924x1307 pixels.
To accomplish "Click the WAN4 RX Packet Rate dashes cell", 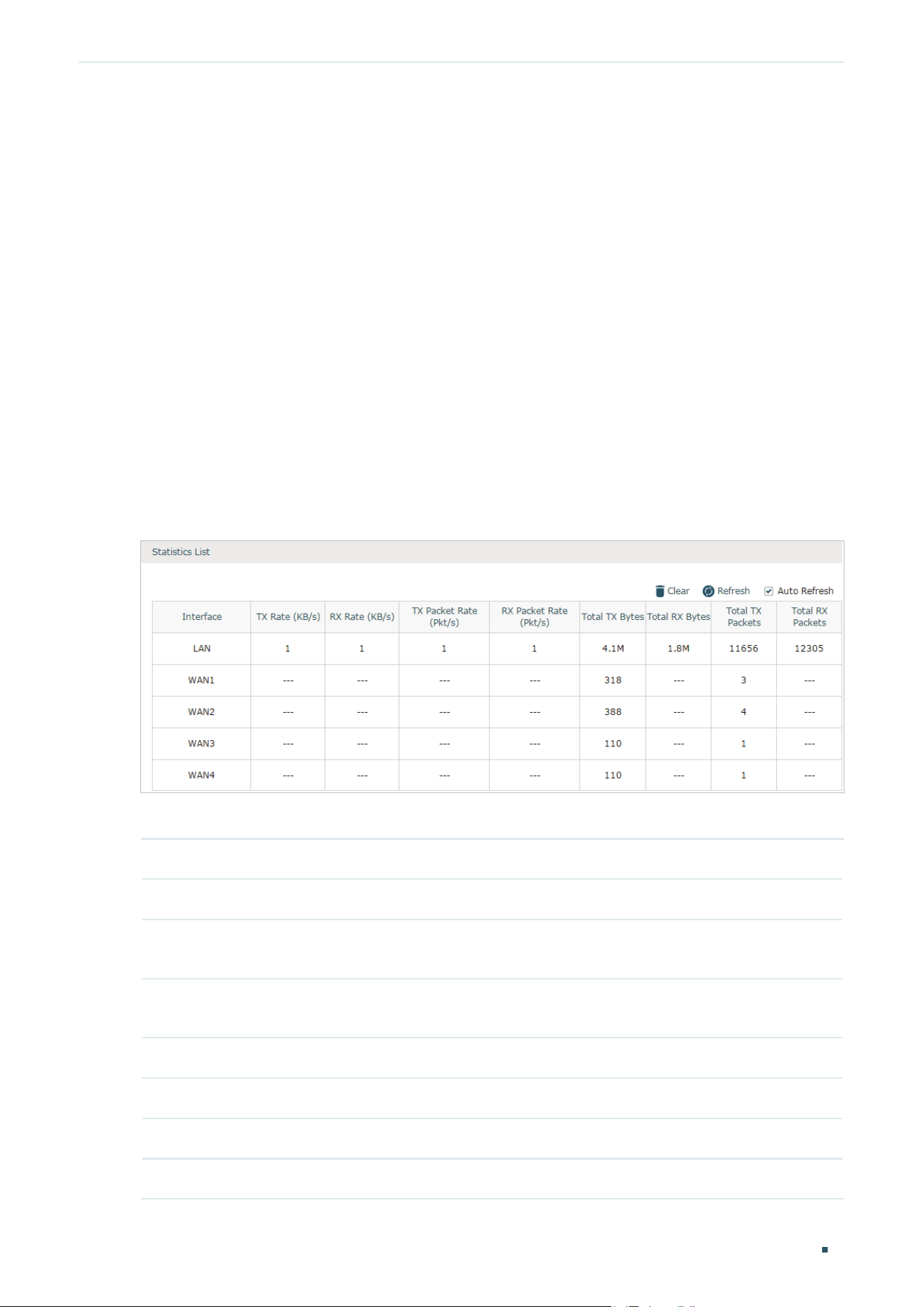I will [535, 776].
